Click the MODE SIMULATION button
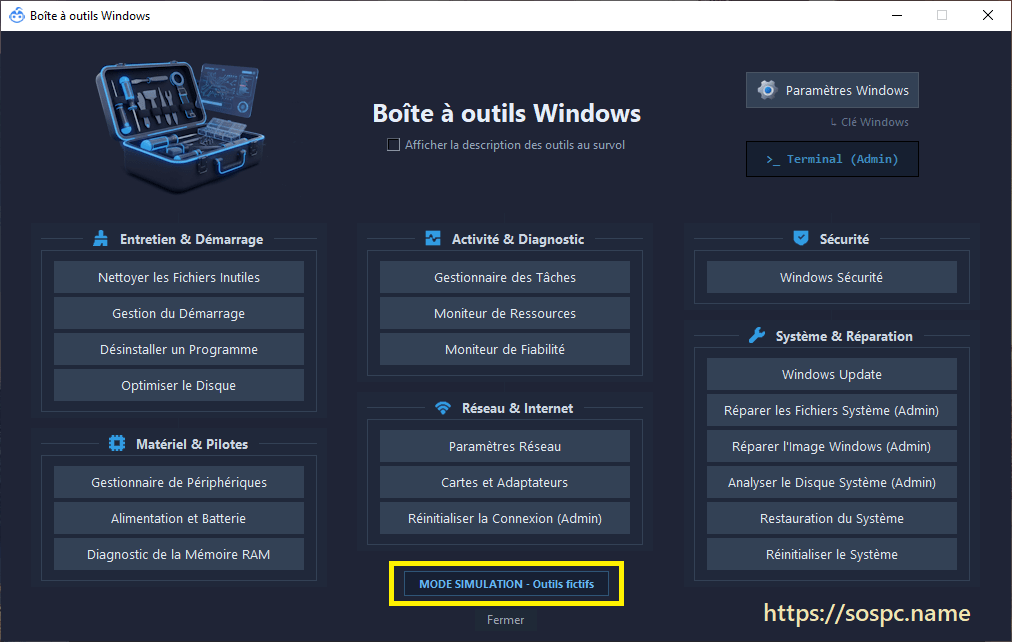1012x642 pixels. [506, 584]
